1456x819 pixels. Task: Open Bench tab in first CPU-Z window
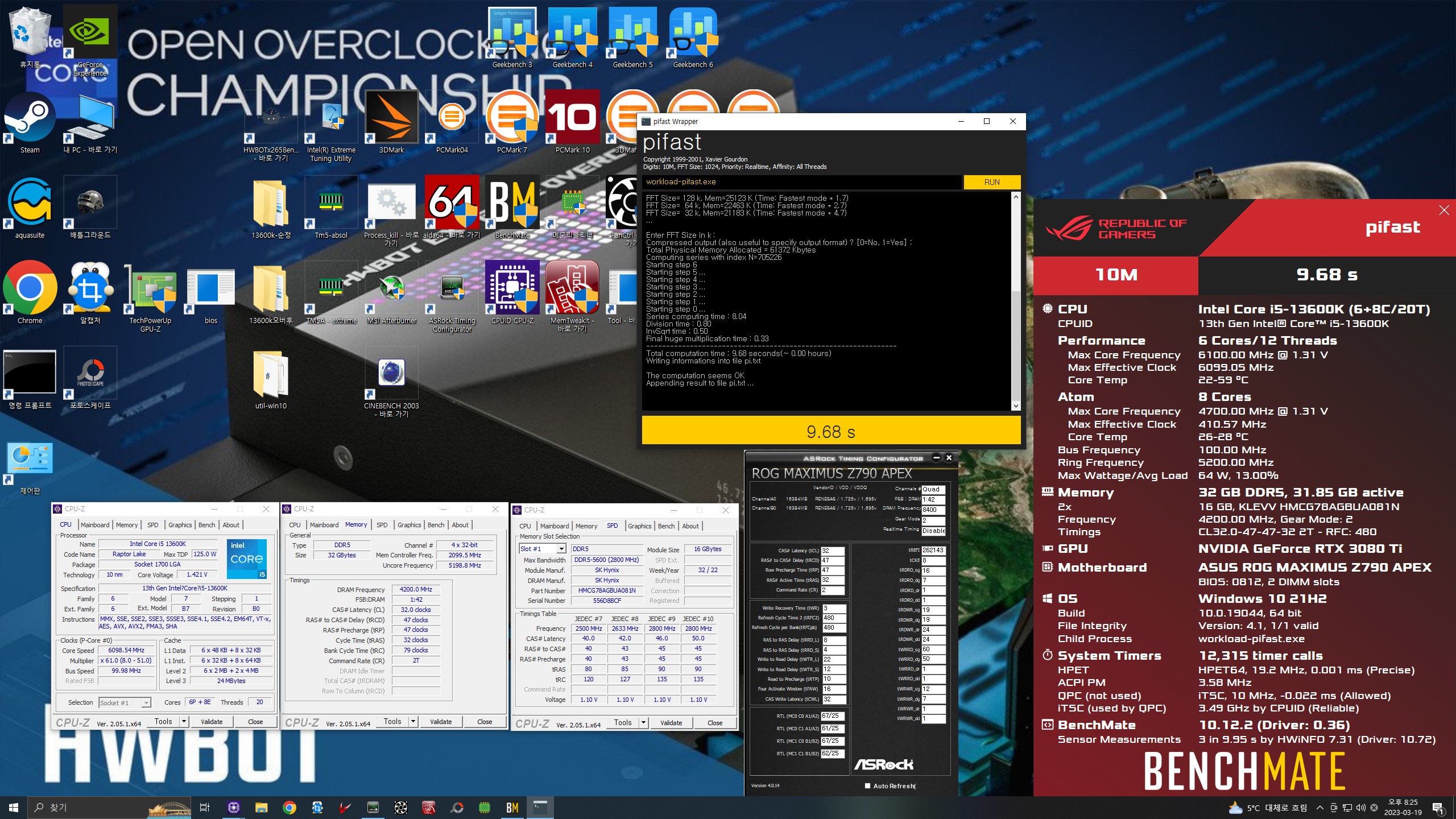pos(207,525)
